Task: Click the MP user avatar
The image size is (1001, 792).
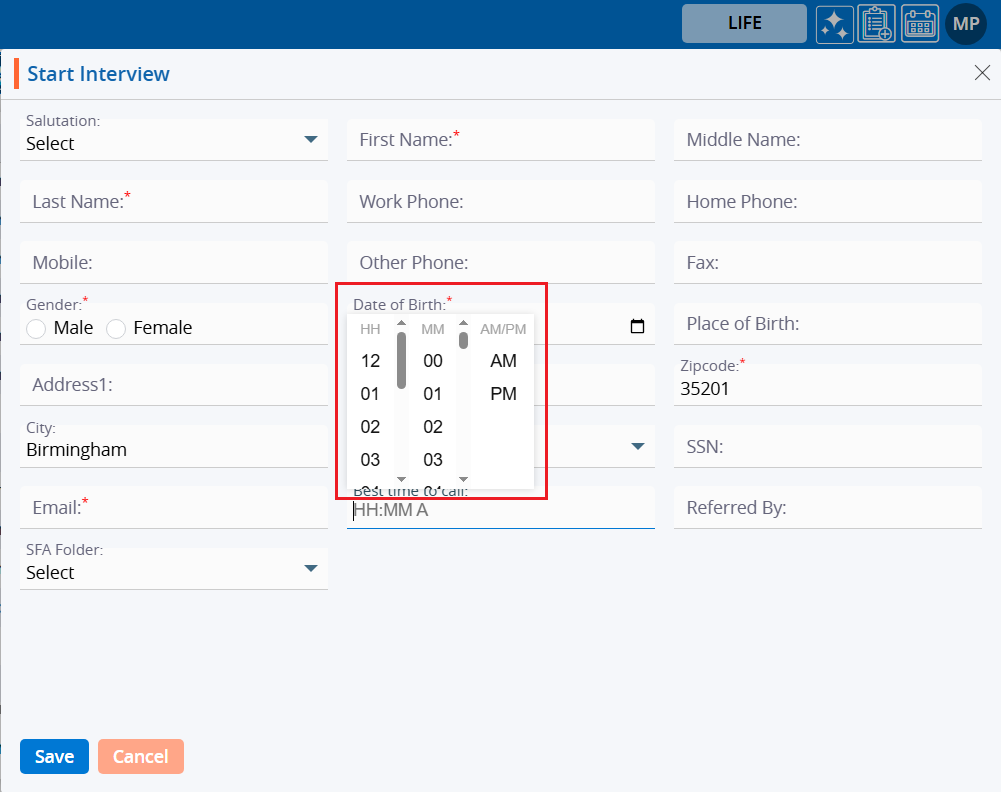Action: pyautogui.click(x=966, y=24)
